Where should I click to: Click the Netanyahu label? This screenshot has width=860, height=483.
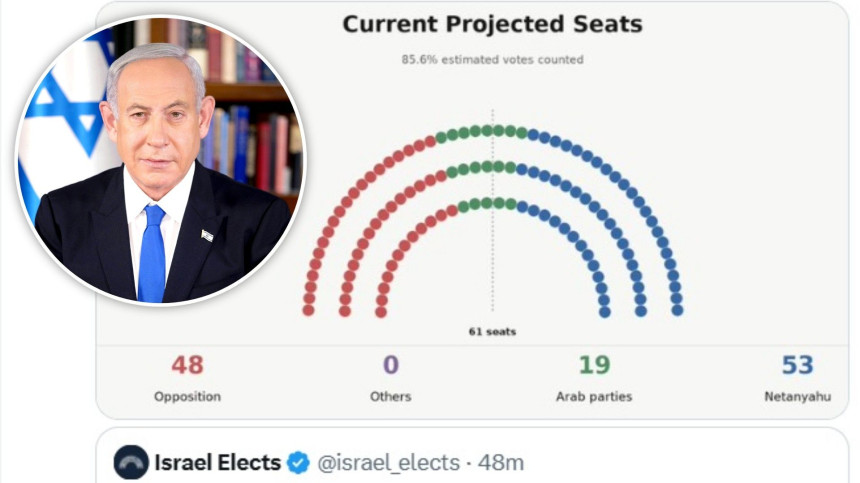pyautogui.click(x=797, y=396)
